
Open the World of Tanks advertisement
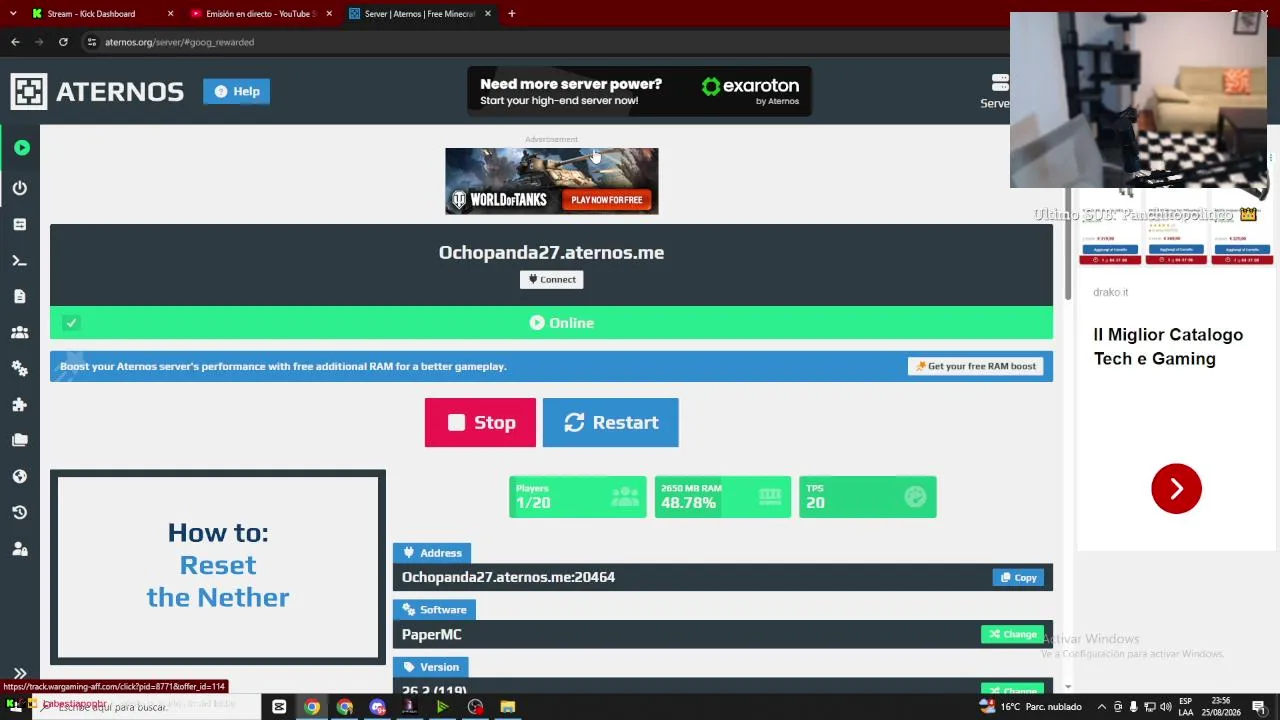pyautogui.click(x=552, y=181)
